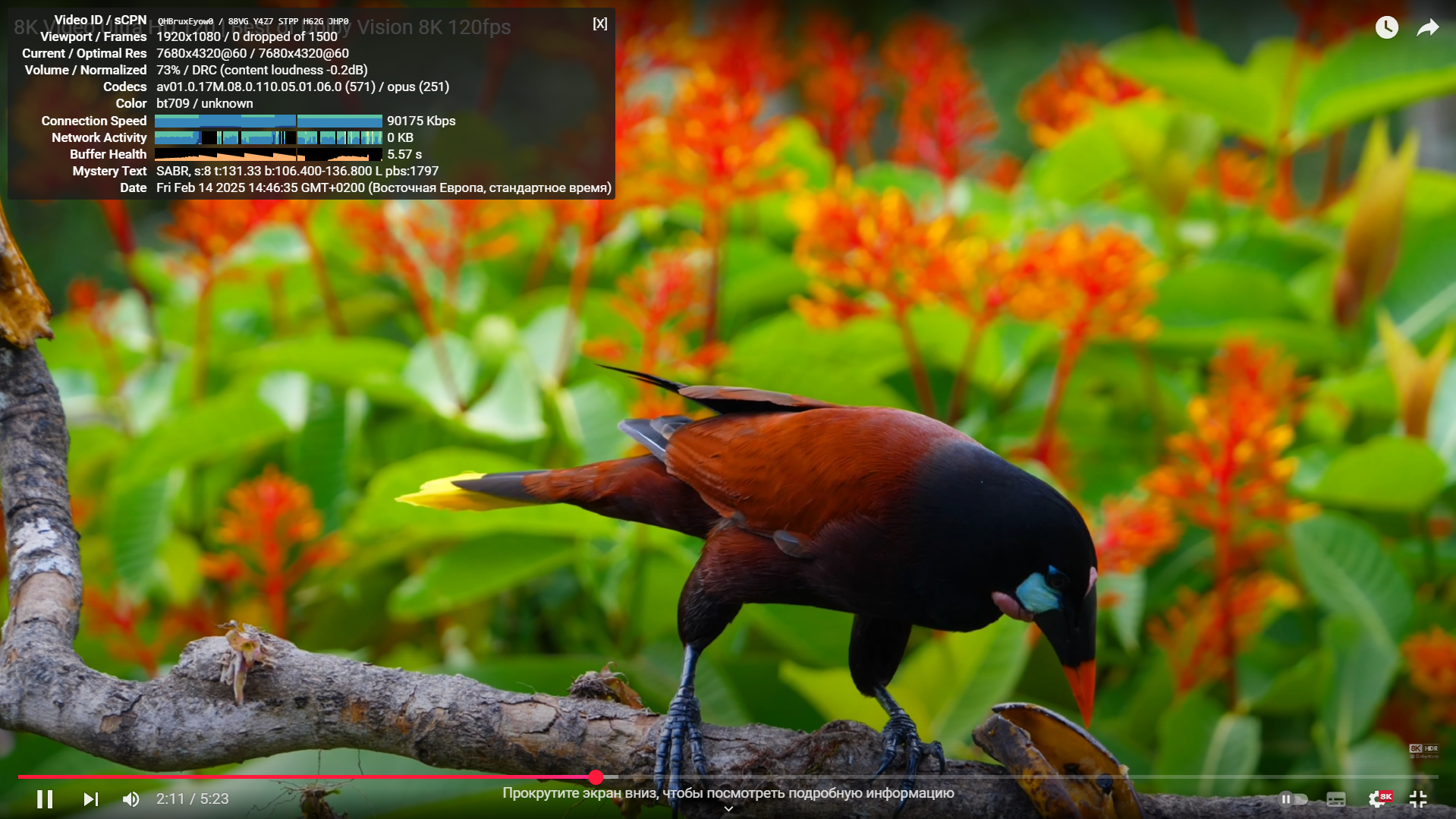Select the 'Fri Feb 14 2025' date value

point(384,187)
